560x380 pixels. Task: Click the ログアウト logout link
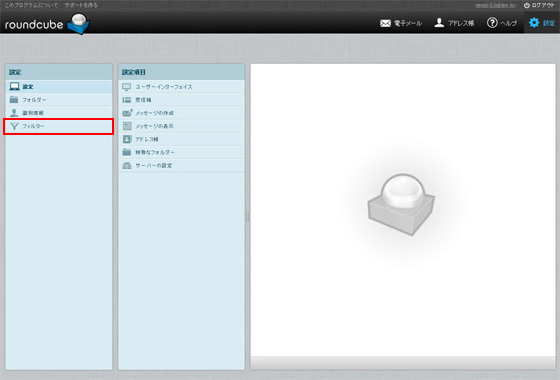[539, 5]
